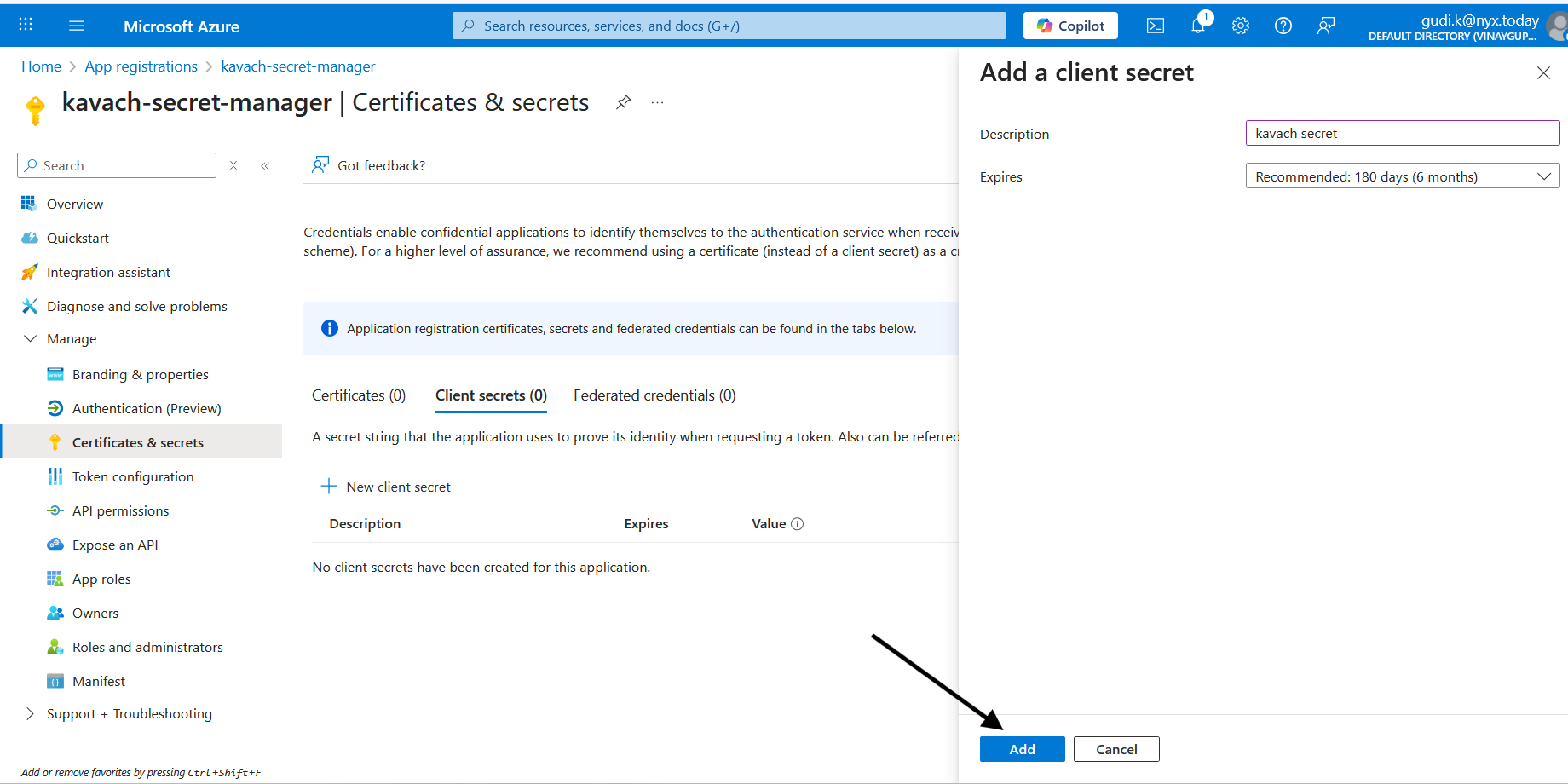This screenshot has height=784, width=1568.
Task: Collapse the sidebar with double chevron
Action: pos(265,165)
